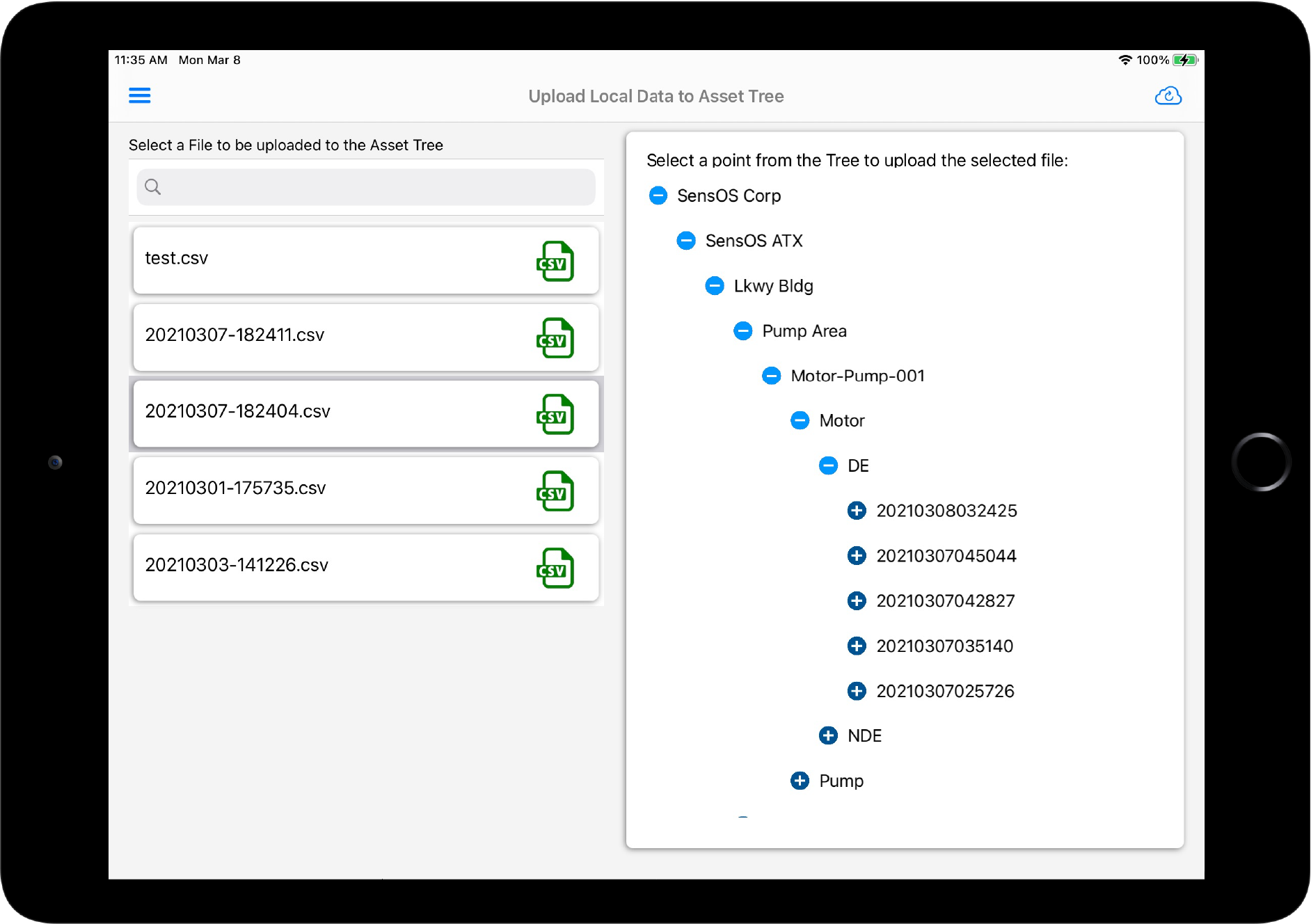Viewport: 1311px width, 924px height.
Task: Tap the cloud sync icon
Action: pos(1168,95)
